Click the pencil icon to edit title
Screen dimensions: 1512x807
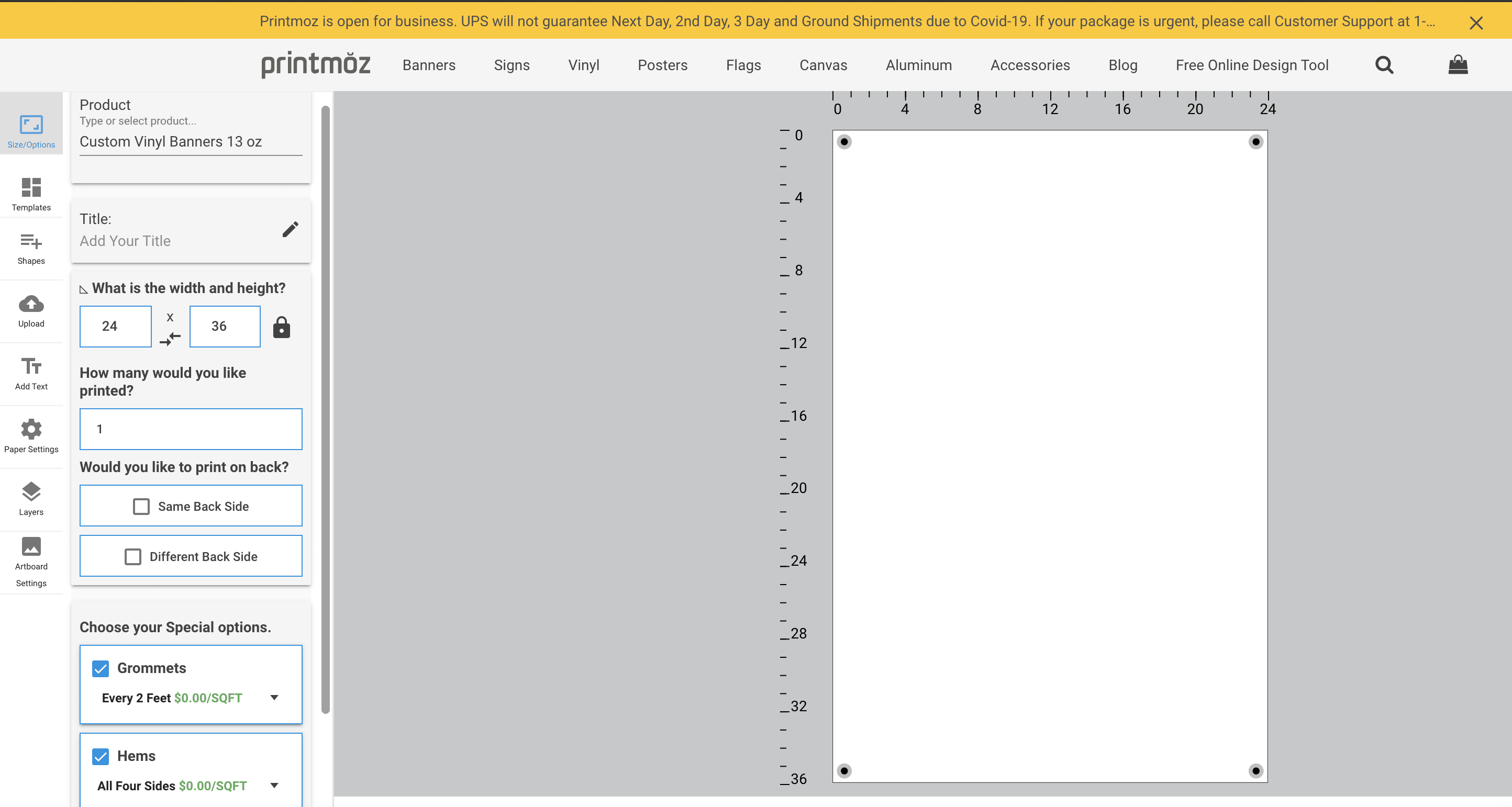point(290,229)
